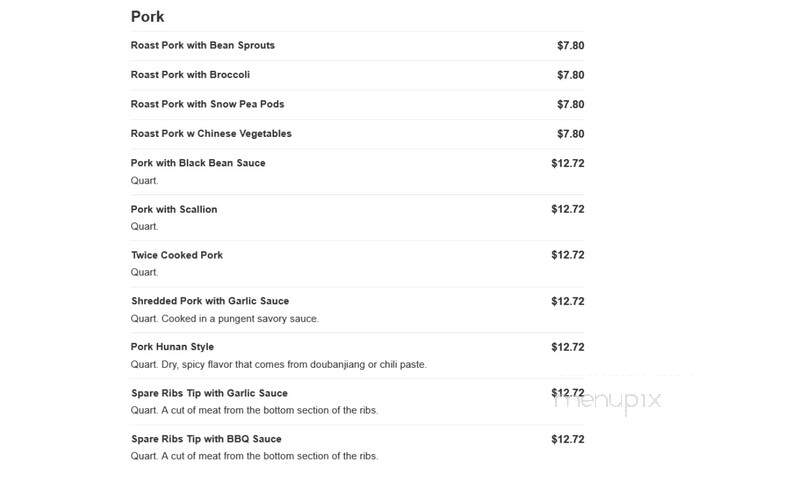This screenshot has width=787, height=483.
Task: Click Shredded Pork pungent savory sauce description
Action: pos(224,319)
